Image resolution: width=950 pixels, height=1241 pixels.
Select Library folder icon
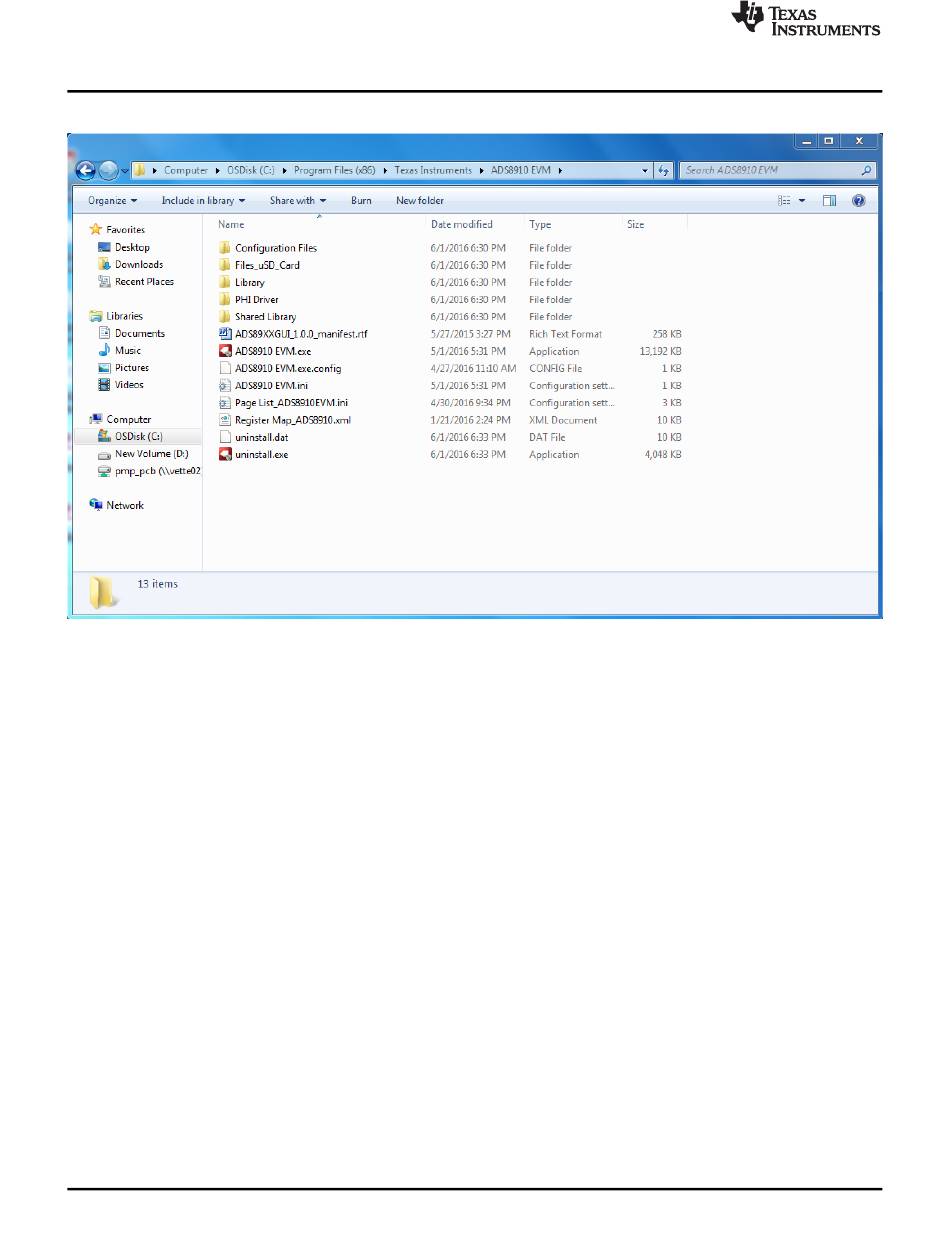pyautogui.click(x=225, y=282)
